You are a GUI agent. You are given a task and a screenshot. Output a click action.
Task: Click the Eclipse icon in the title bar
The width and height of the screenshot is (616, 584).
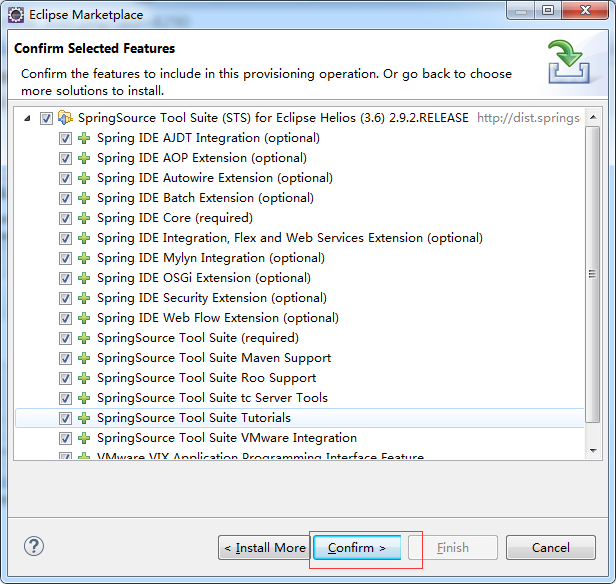point(16,15)
